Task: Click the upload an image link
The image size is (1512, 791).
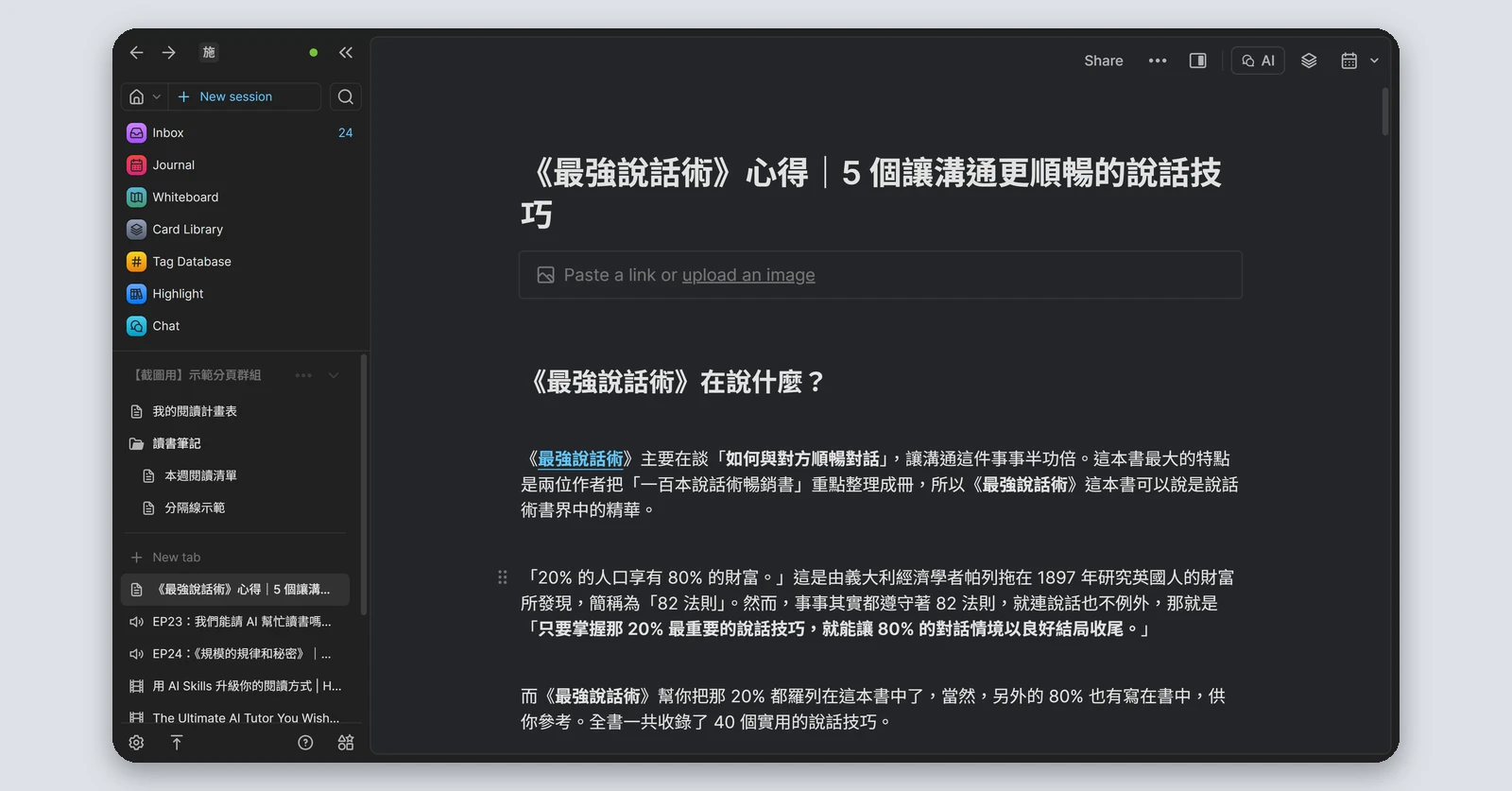Action: coord(748,275)
